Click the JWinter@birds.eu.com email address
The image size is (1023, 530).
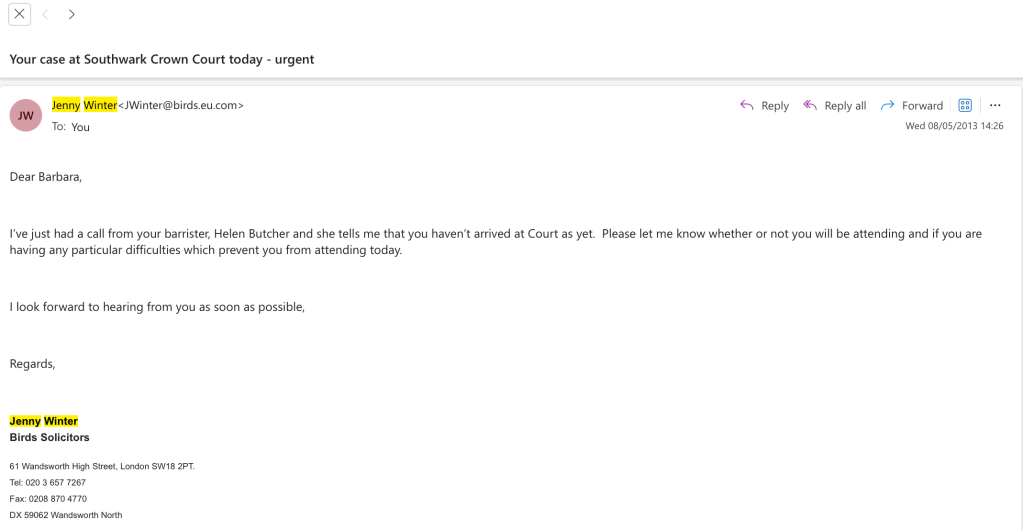[x=181, y=105]
